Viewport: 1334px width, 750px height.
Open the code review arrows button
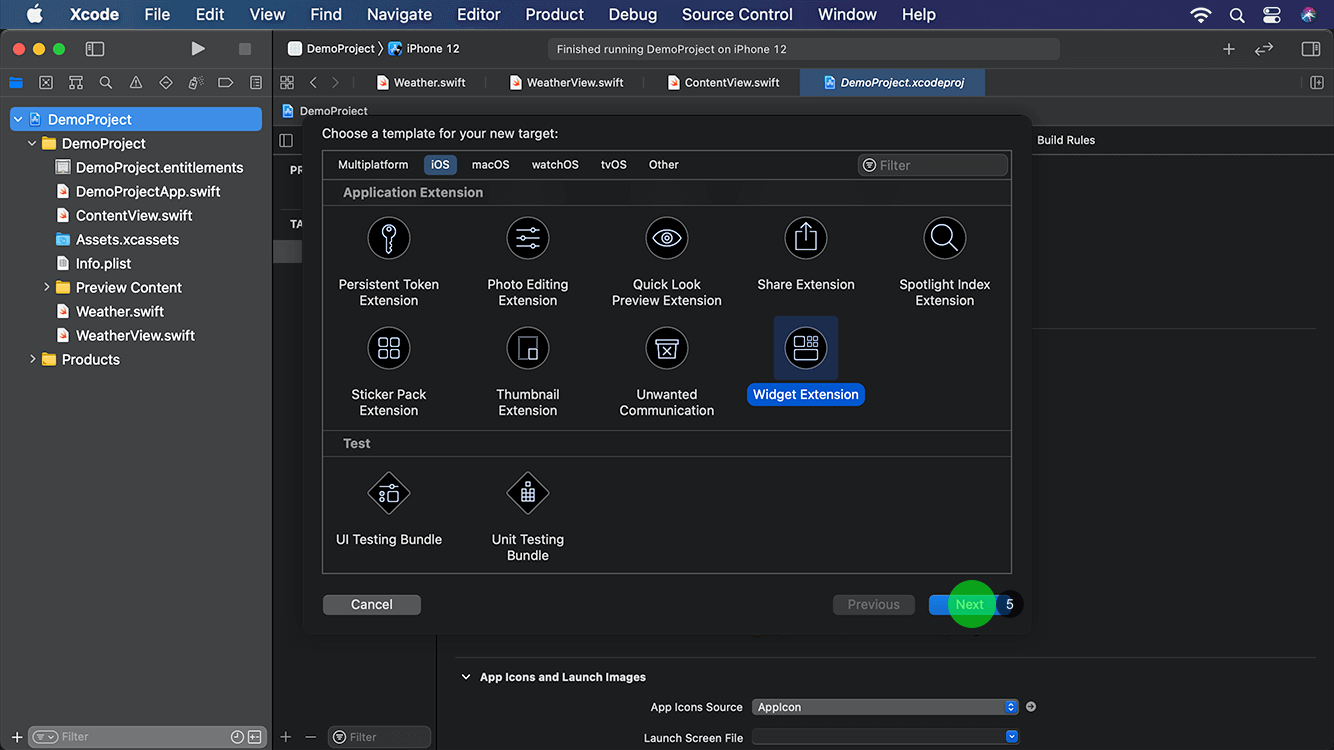[x=1264, y=49]
